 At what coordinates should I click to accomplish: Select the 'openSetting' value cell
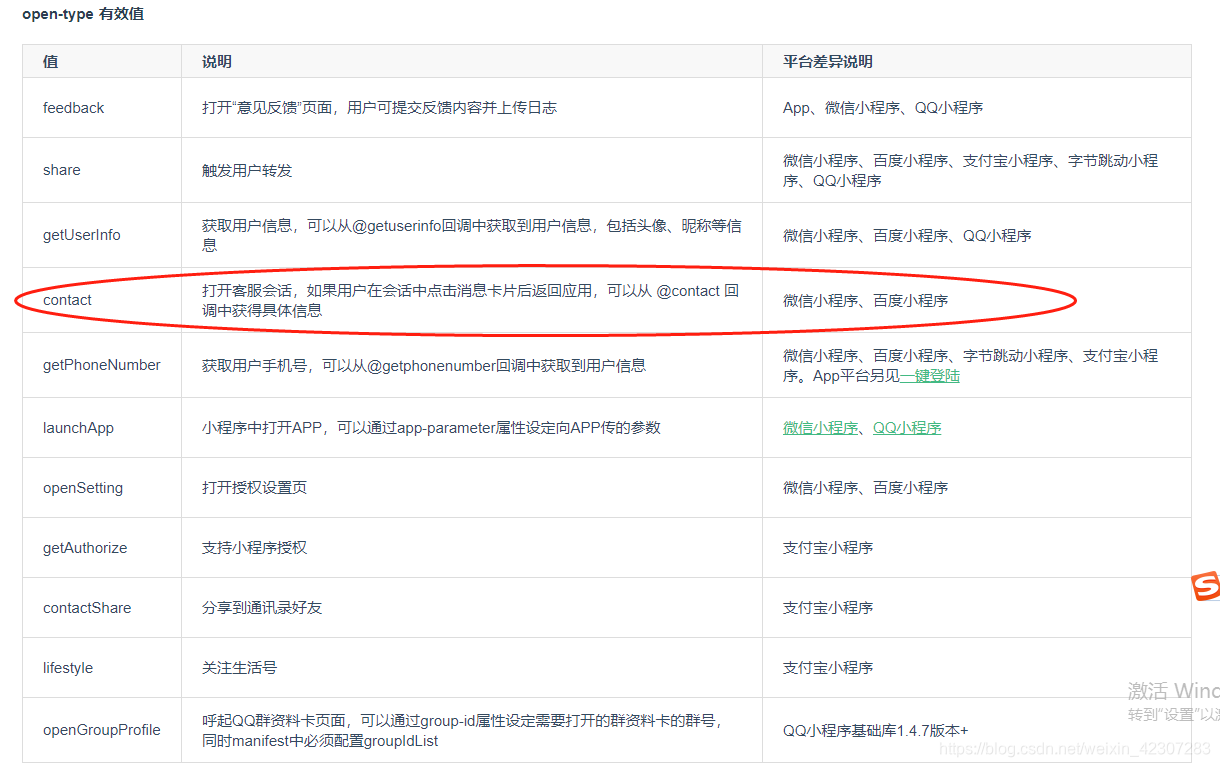click(x=102, y=488)
